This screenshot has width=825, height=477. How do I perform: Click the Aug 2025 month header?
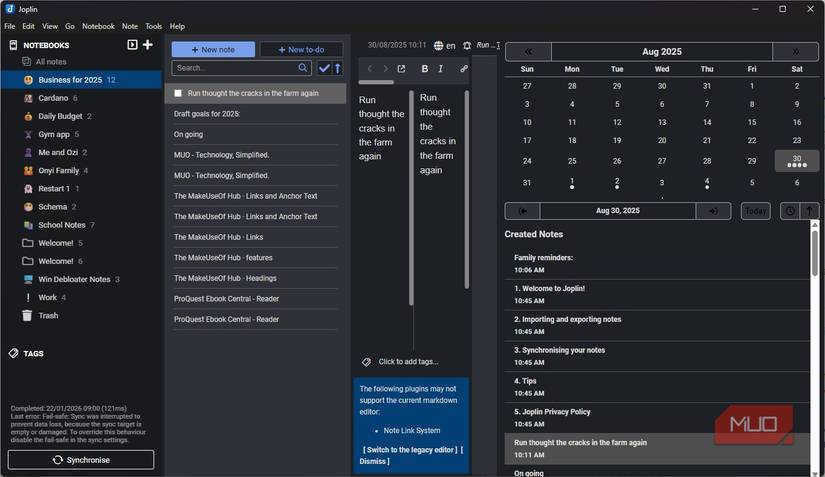click(661, 52)
